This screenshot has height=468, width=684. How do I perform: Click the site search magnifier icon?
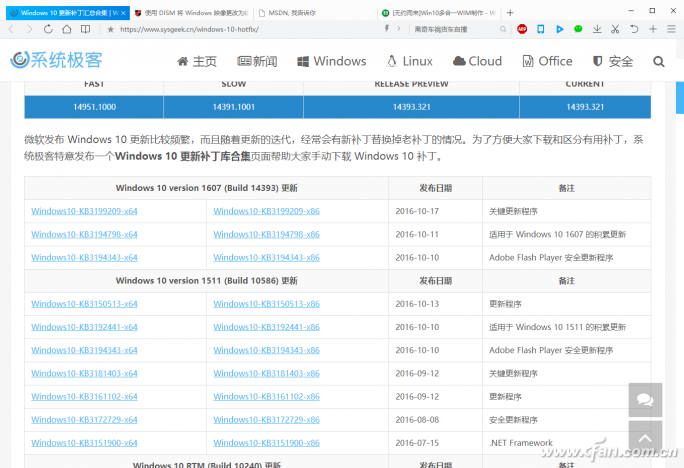tap(659, 61)
